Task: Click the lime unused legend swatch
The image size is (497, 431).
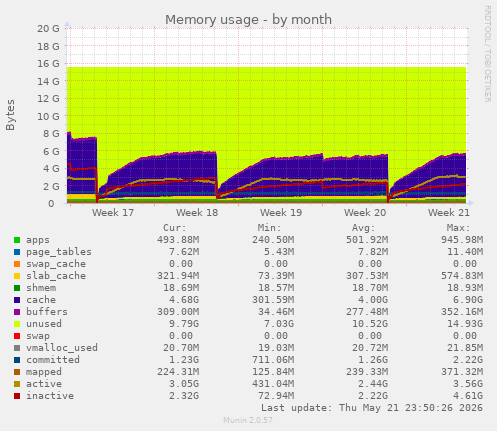Action: 17,324
